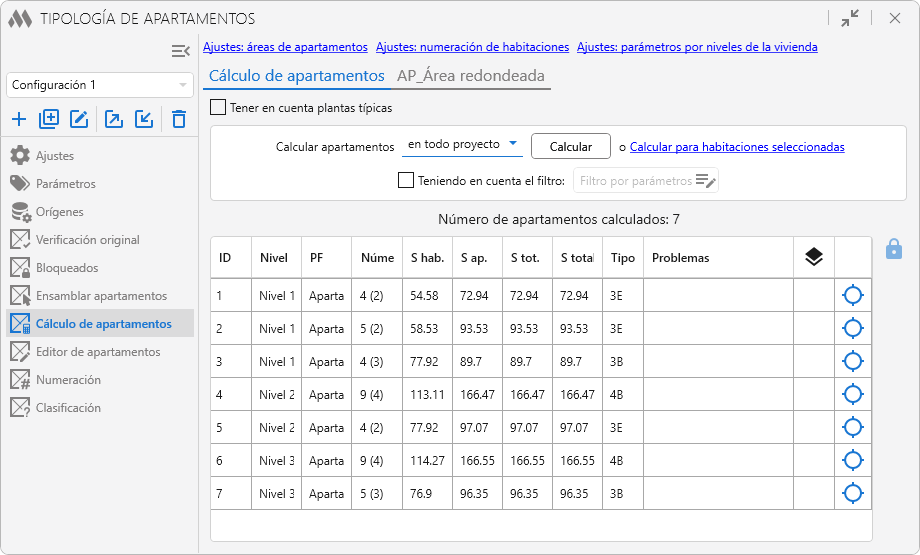Viewport: 920px width, 555px height.
Task: Rename configuration with the edit icon
Action: click(80, 120)
